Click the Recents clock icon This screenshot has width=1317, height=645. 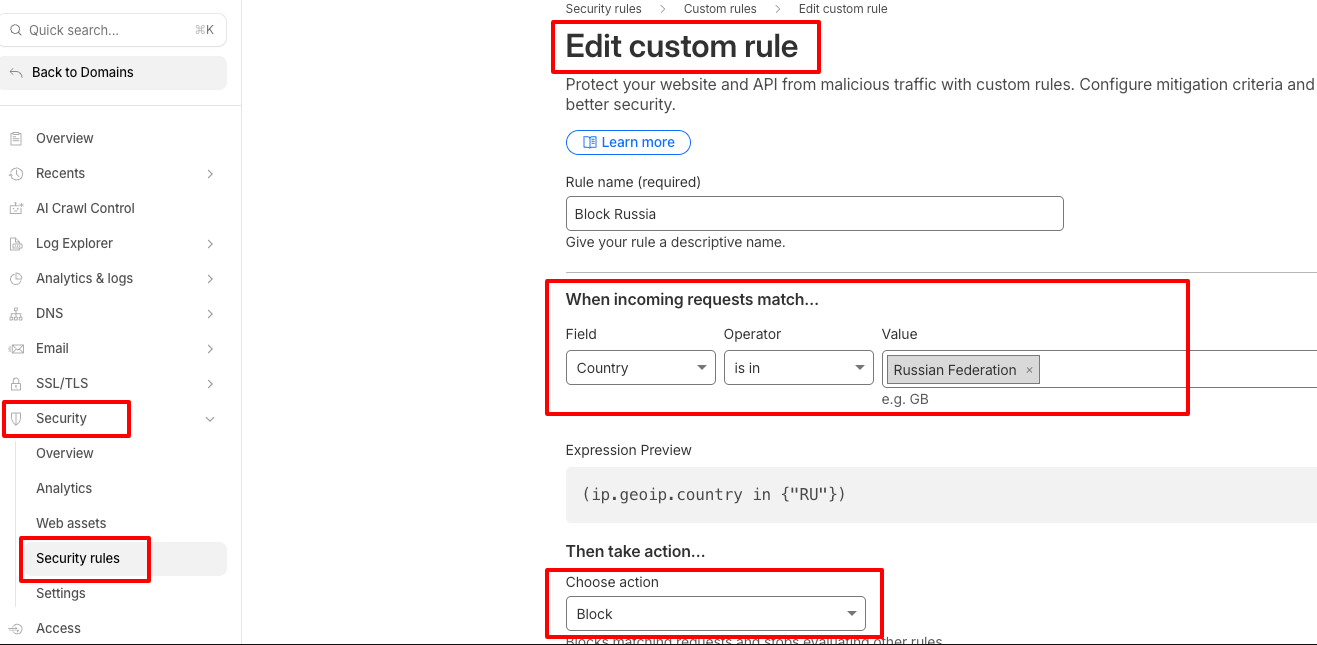pos(16,174)
